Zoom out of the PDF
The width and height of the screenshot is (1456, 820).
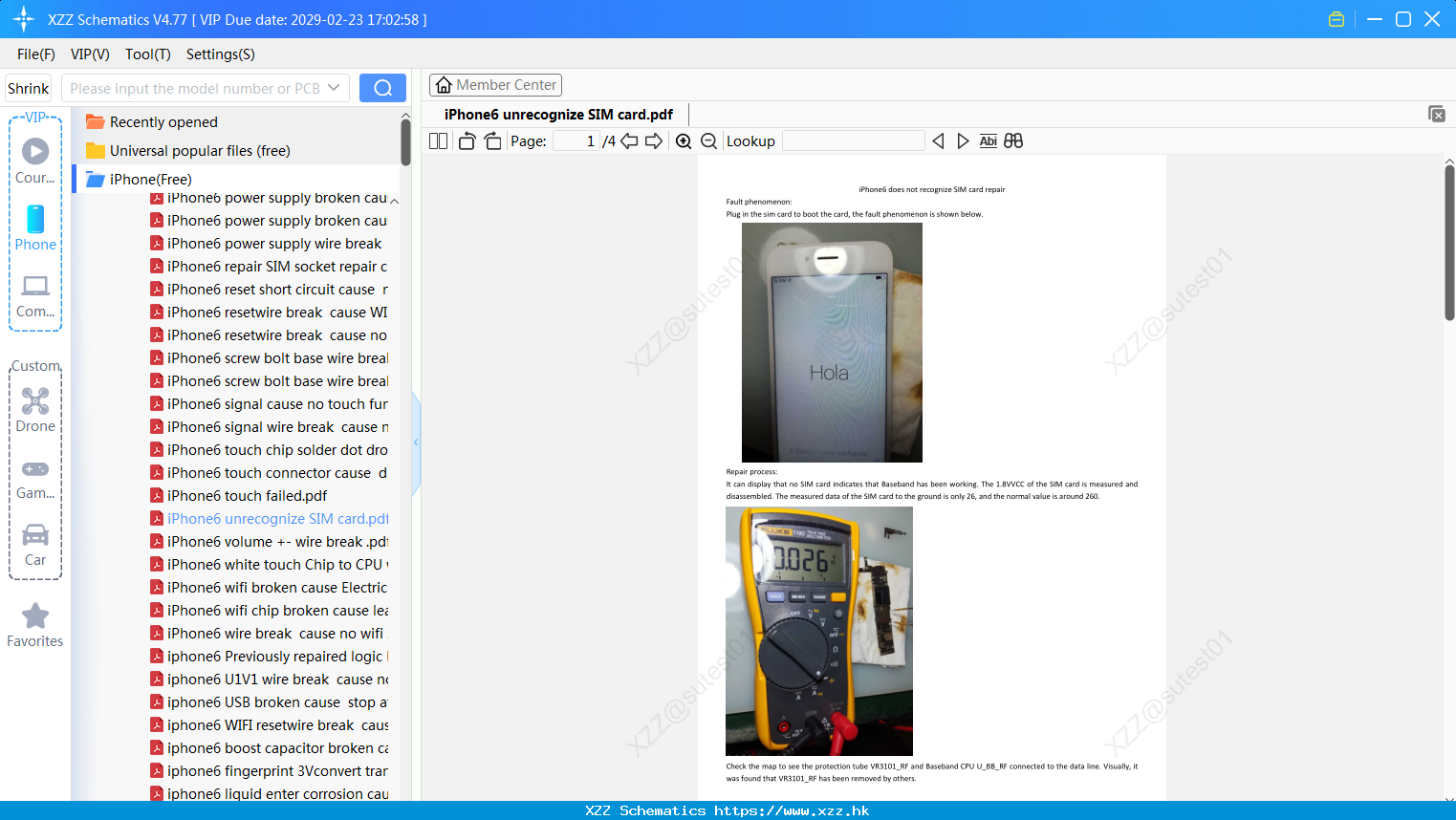709,140
